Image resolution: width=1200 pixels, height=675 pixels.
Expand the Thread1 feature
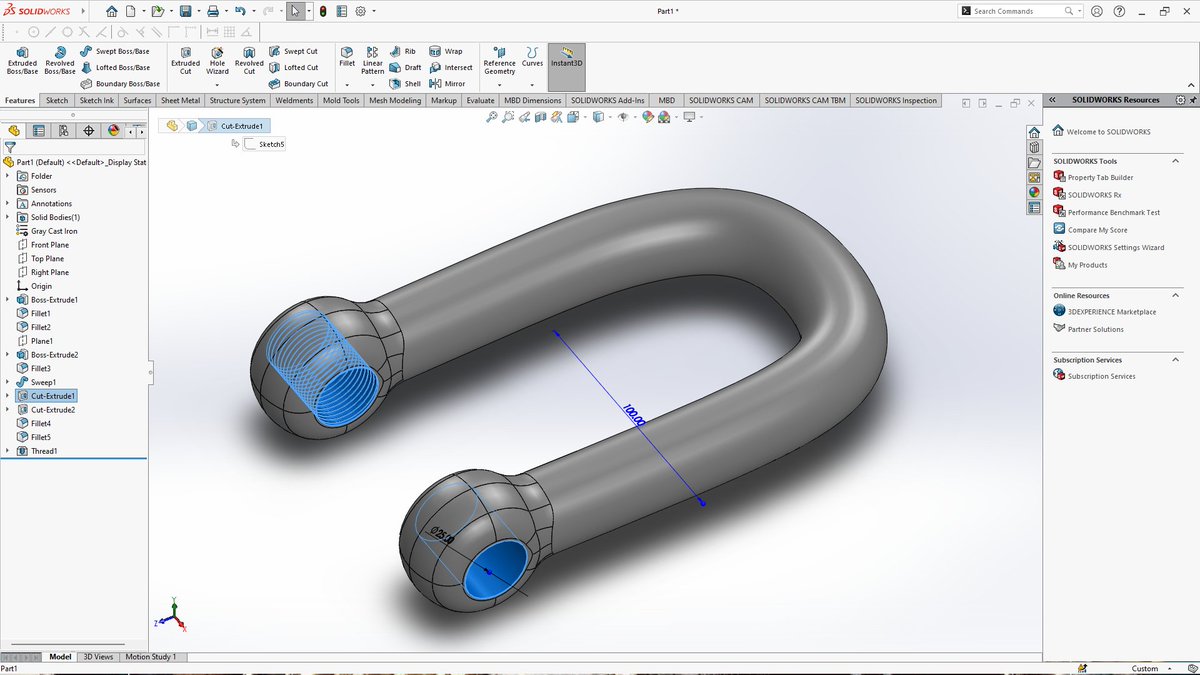coord(8,451)
